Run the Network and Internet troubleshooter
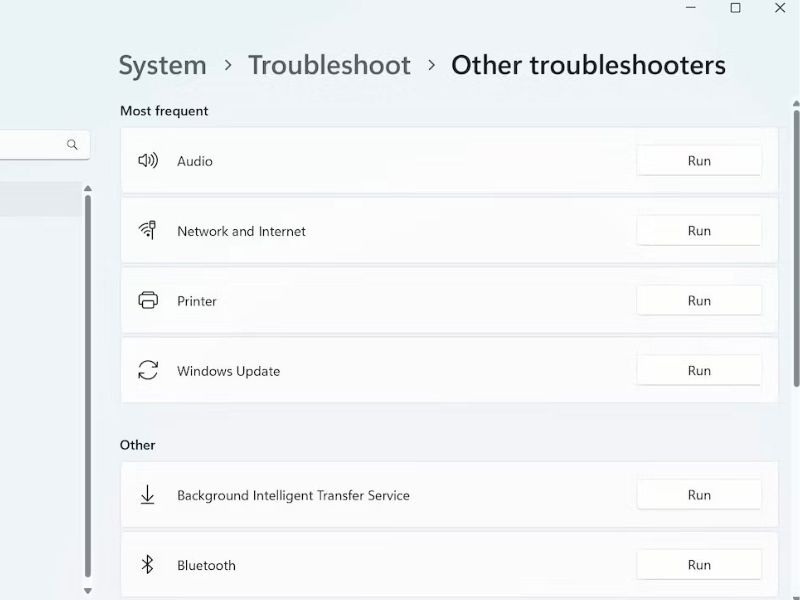Screen dimensions: 800x600 click(x=698, y=231)
